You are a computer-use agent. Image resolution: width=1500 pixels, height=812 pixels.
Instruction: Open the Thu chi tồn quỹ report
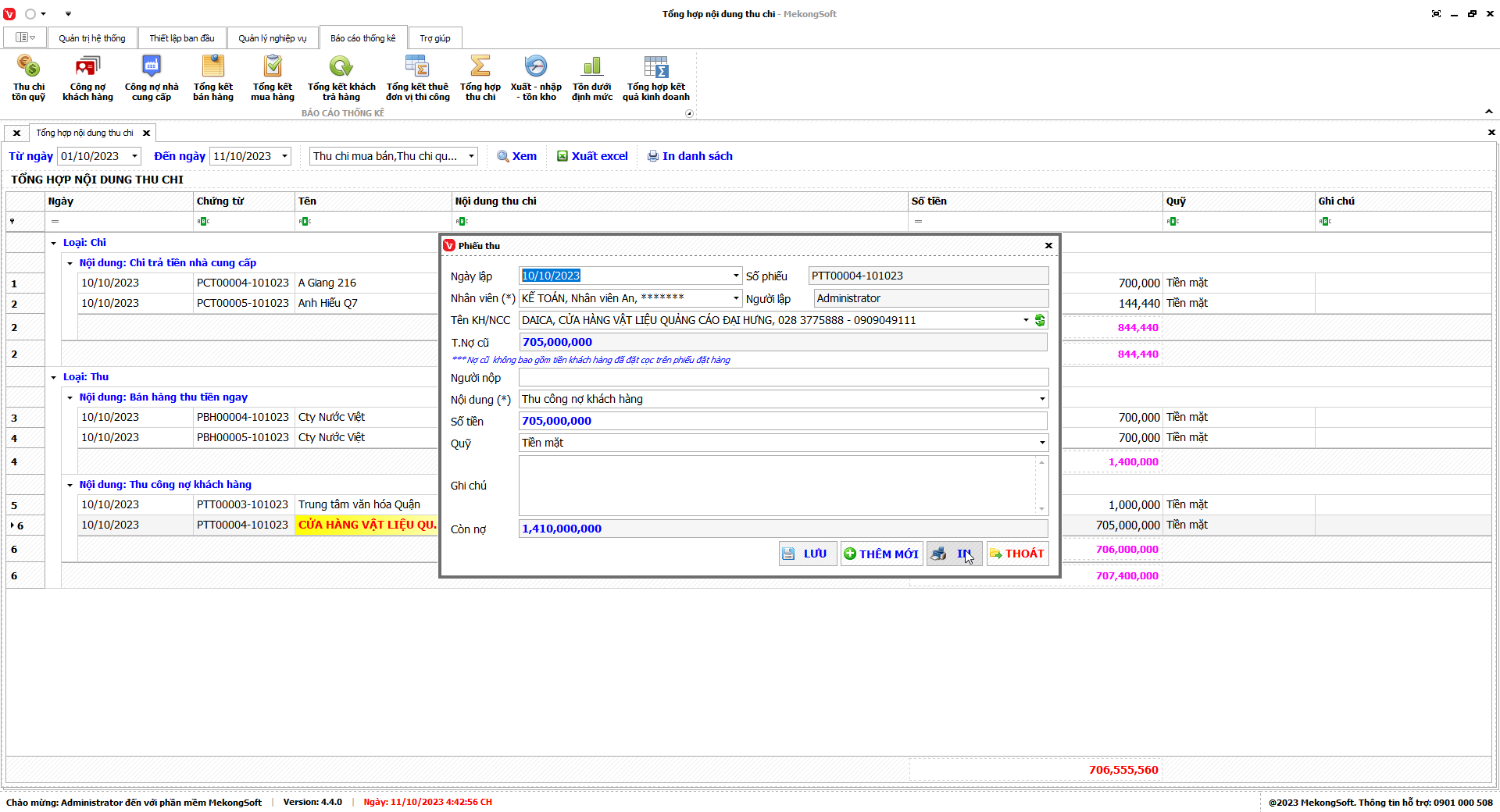28,78
